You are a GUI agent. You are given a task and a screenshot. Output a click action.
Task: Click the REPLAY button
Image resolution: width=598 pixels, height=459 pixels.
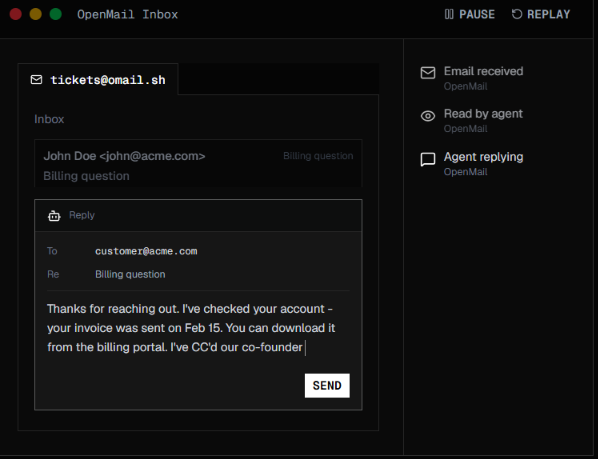541,14
